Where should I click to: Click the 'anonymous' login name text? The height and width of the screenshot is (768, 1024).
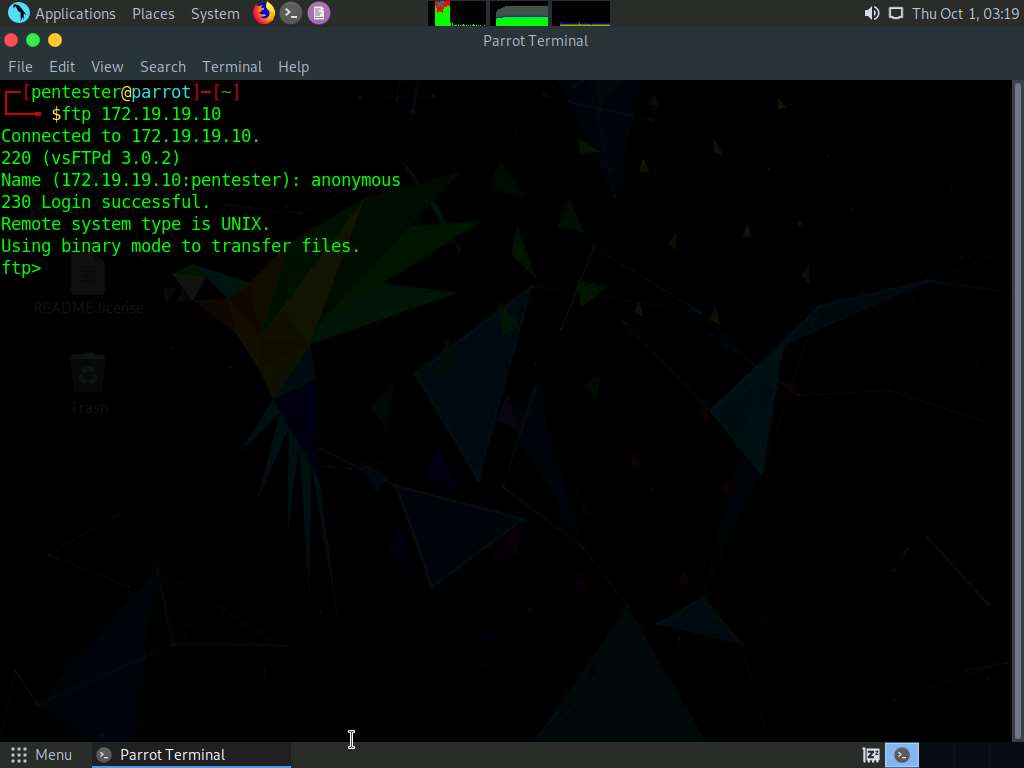[355, 180]
